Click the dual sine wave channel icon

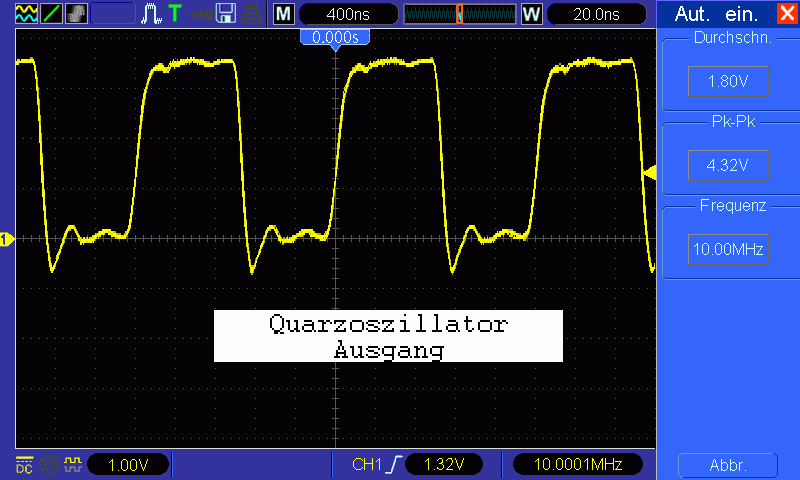(27, 13)
